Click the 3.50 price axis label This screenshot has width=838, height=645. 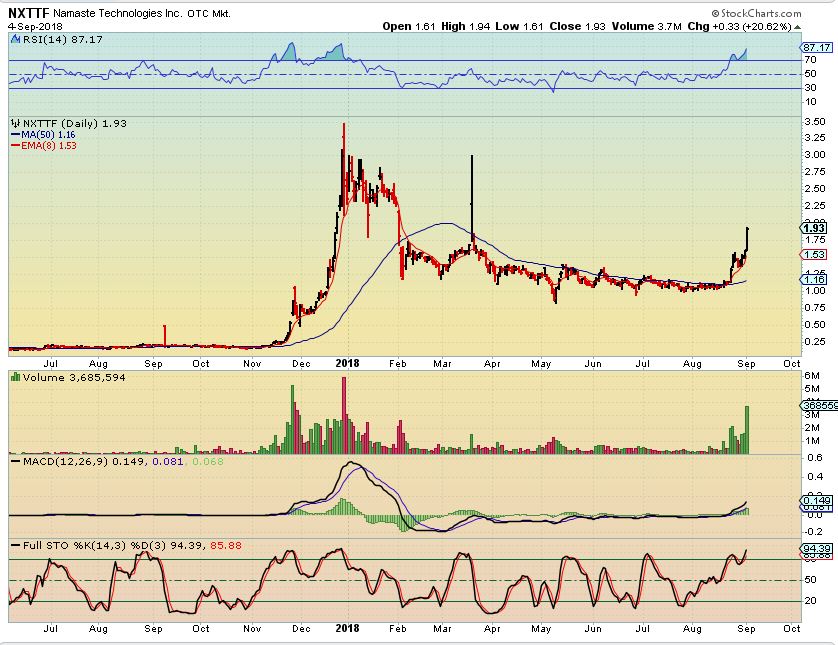click(x=815, y=121)
